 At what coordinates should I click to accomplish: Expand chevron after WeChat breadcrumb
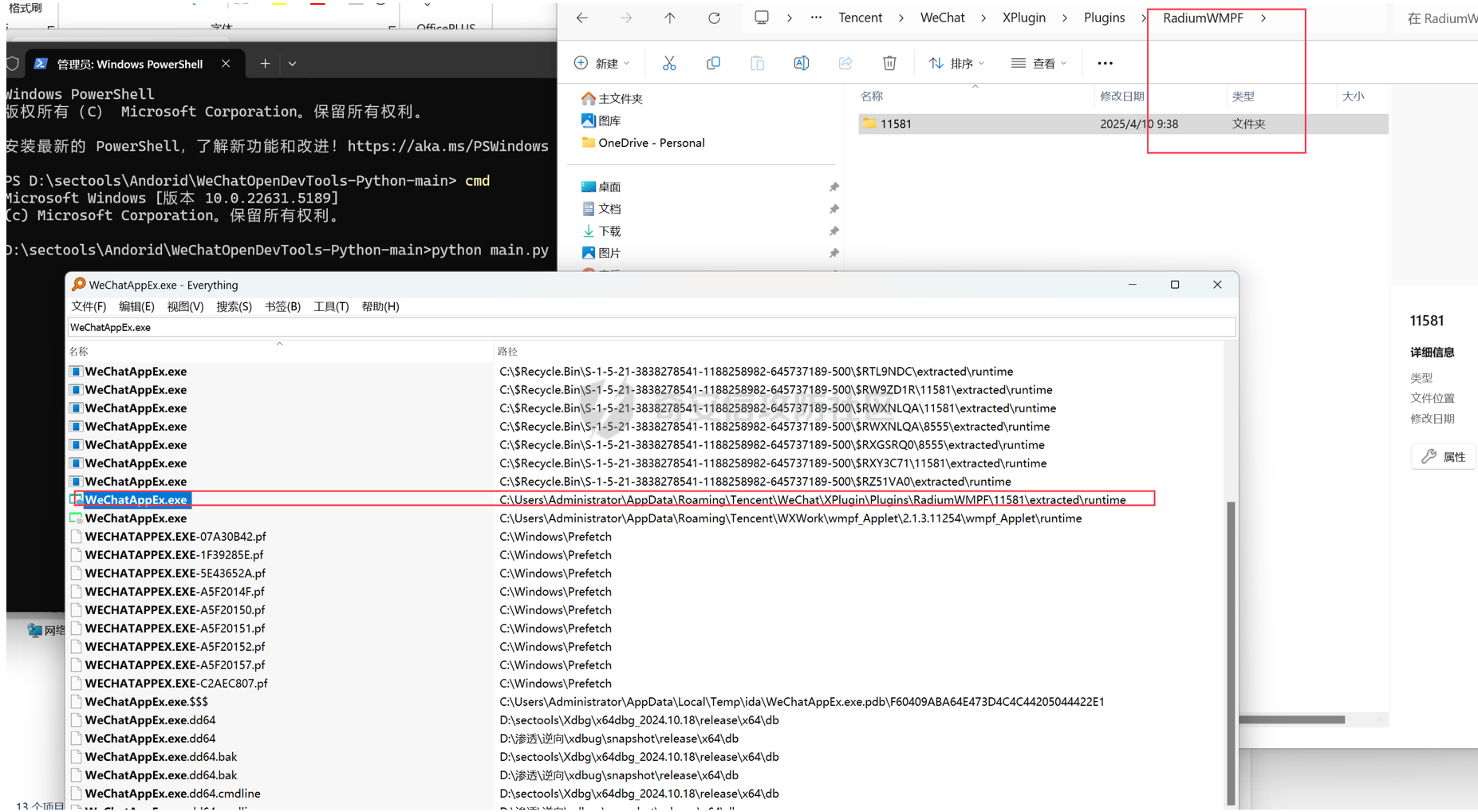983,18
